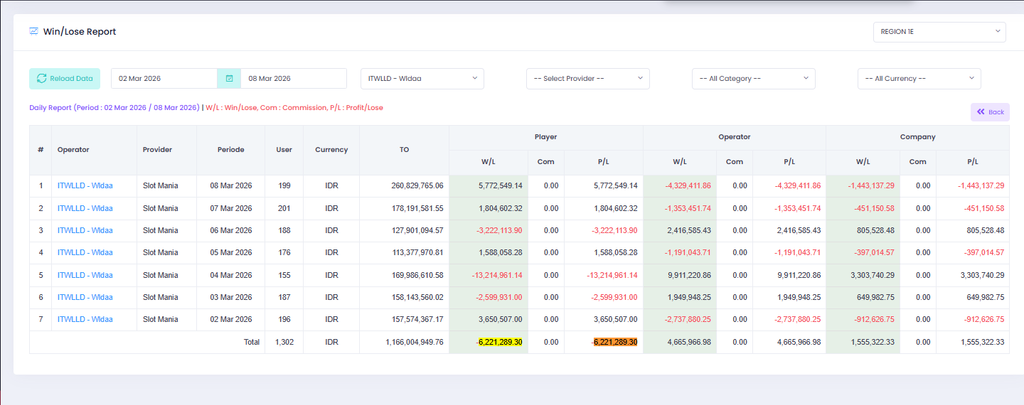Expand the ITWLLD - Wldaa operator dropdown
The height and width of the screenshot is (405, 1024).
tap(422, 78)
